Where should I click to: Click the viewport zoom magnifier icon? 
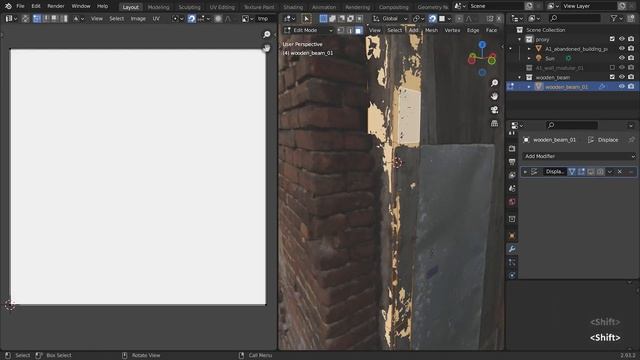494,83
